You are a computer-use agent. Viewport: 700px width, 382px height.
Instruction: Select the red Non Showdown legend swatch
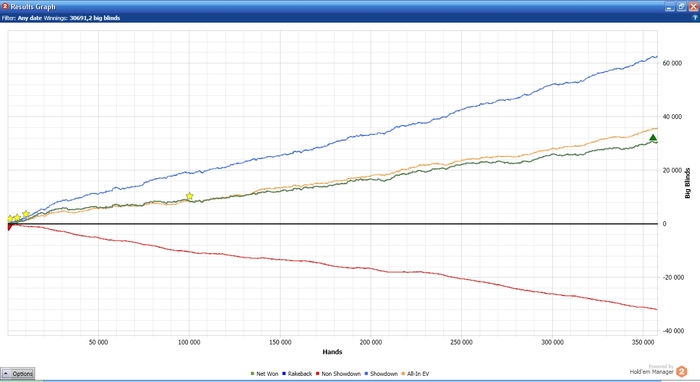tap(318, 374)
